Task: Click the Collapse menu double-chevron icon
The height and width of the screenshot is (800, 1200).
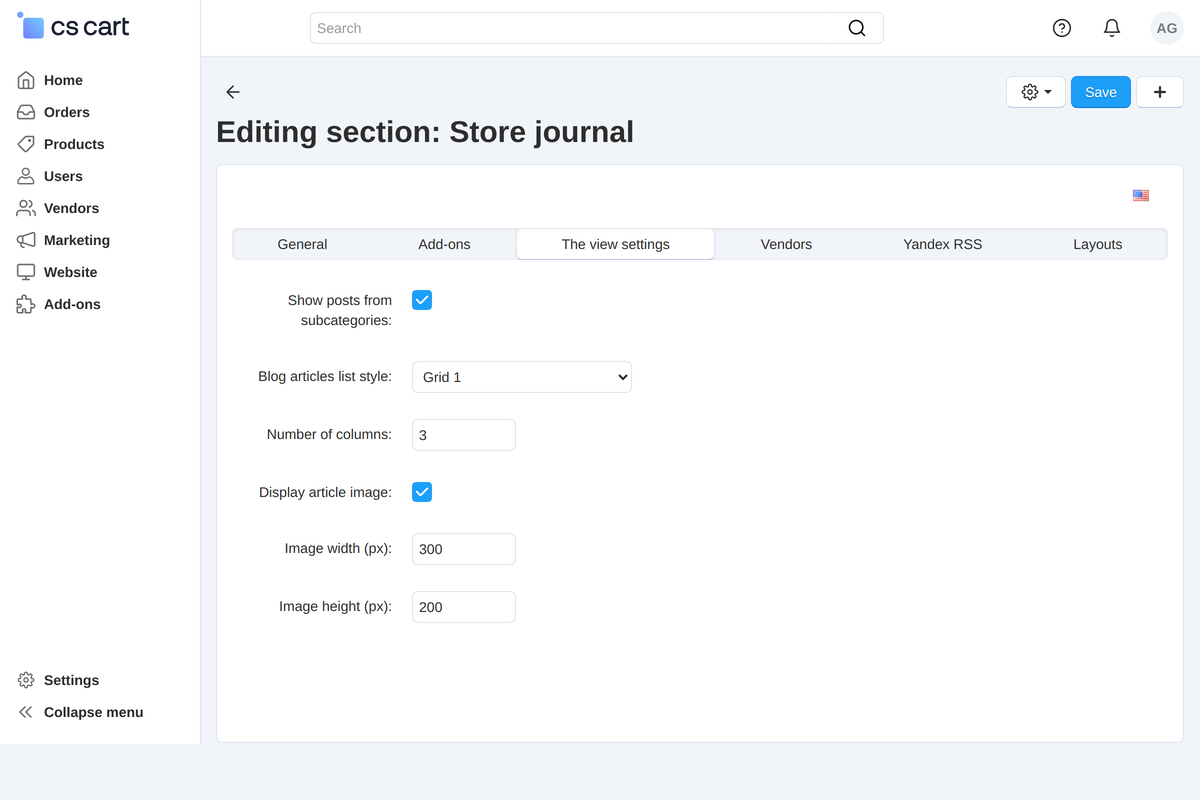Action: [x=26, y=712]
